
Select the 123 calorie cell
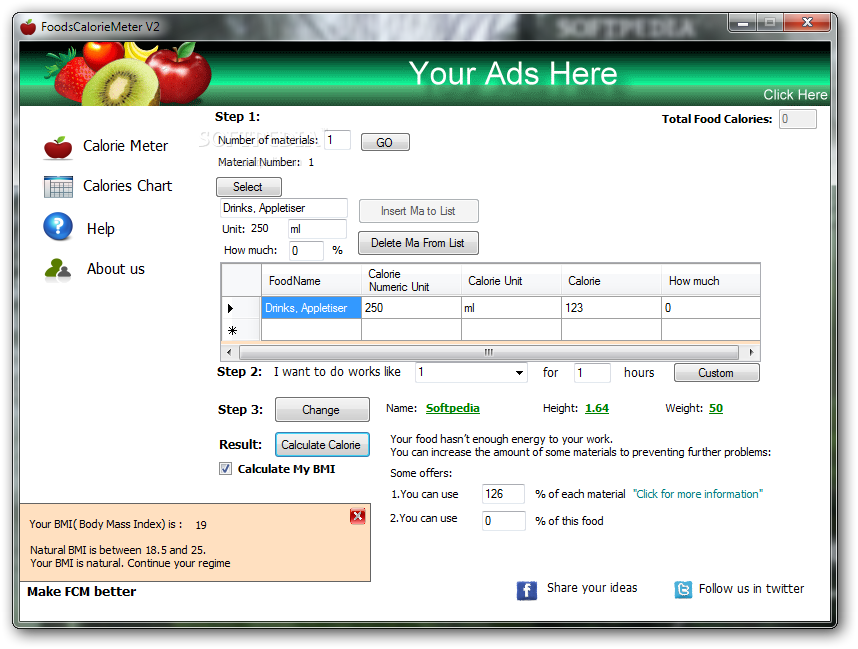pos(612,308)
